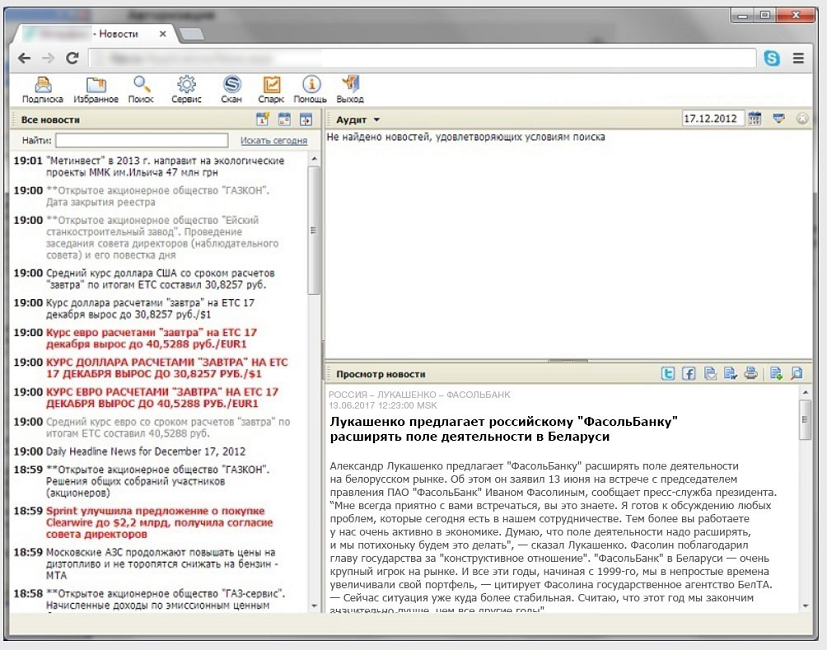This screenshot has height=650, width=827.
Task: Click the document with green plus icon
Action: pos(776,374)
